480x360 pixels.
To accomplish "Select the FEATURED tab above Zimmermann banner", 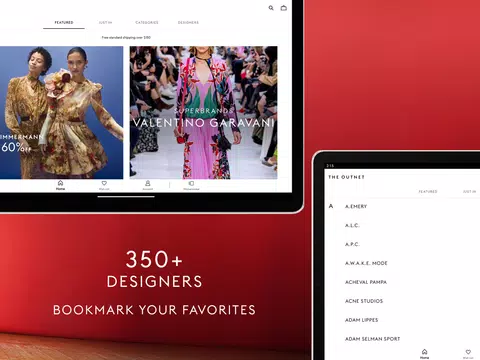I will click(64, 22).
